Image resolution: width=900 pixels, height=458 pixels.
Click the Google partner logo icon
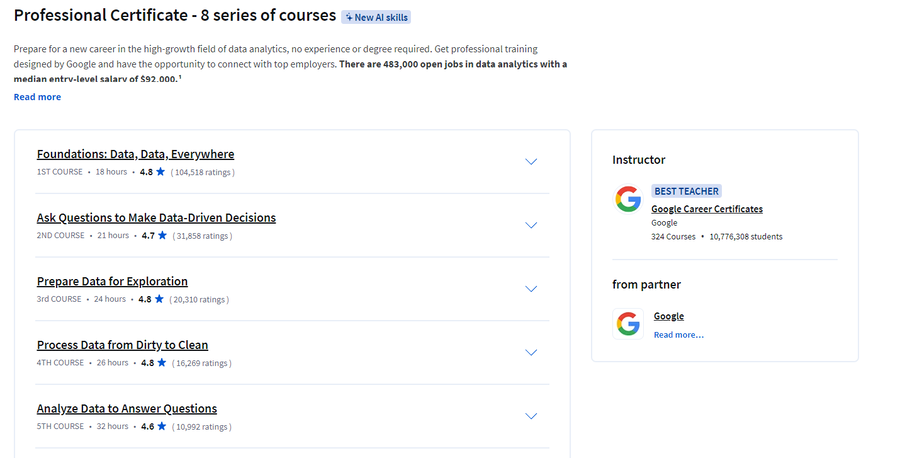point(628,324)
